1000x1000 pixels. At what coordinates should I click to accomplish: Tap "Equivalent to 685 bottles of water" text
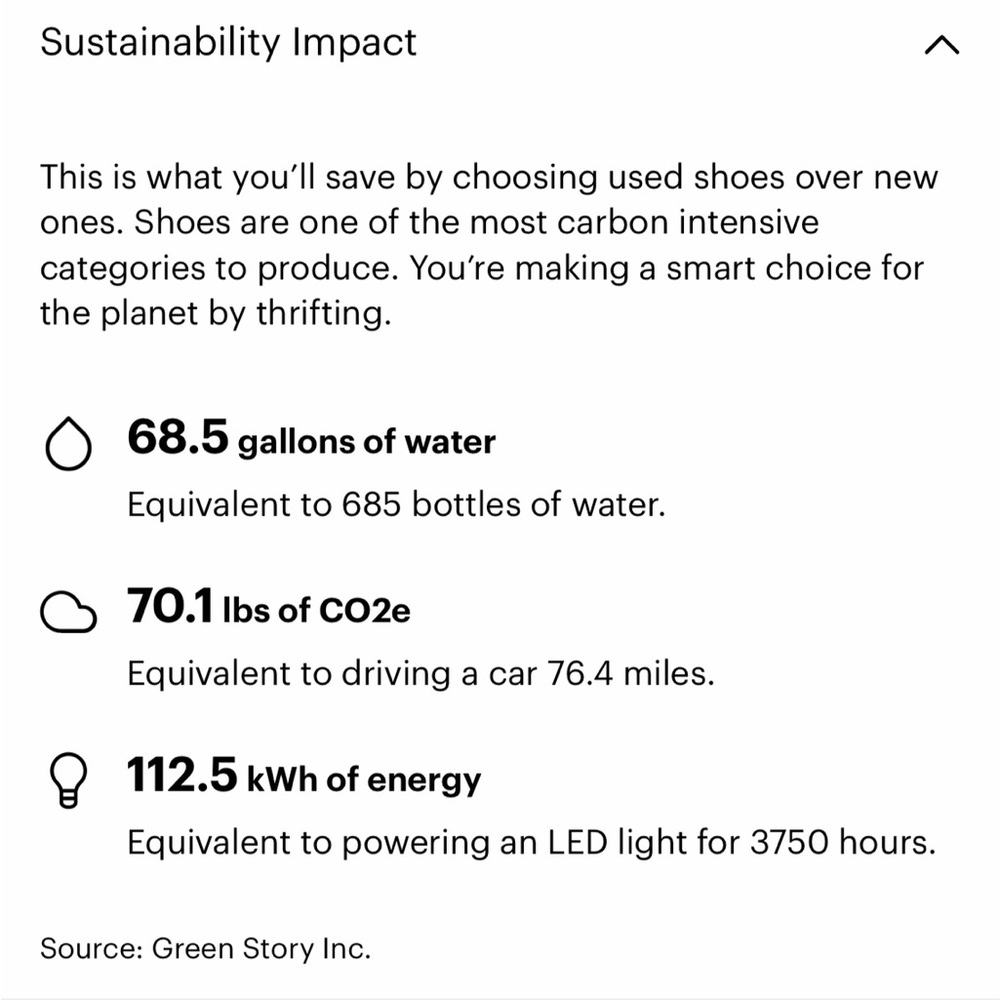395,505
